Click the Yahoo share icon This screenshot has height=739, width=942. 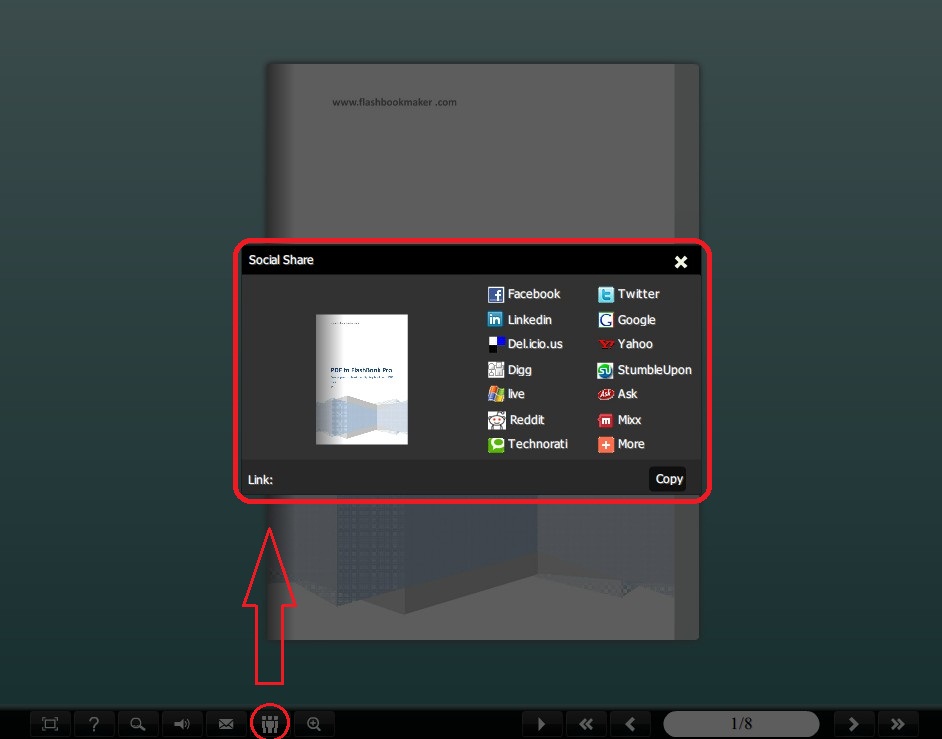[606, 344]
